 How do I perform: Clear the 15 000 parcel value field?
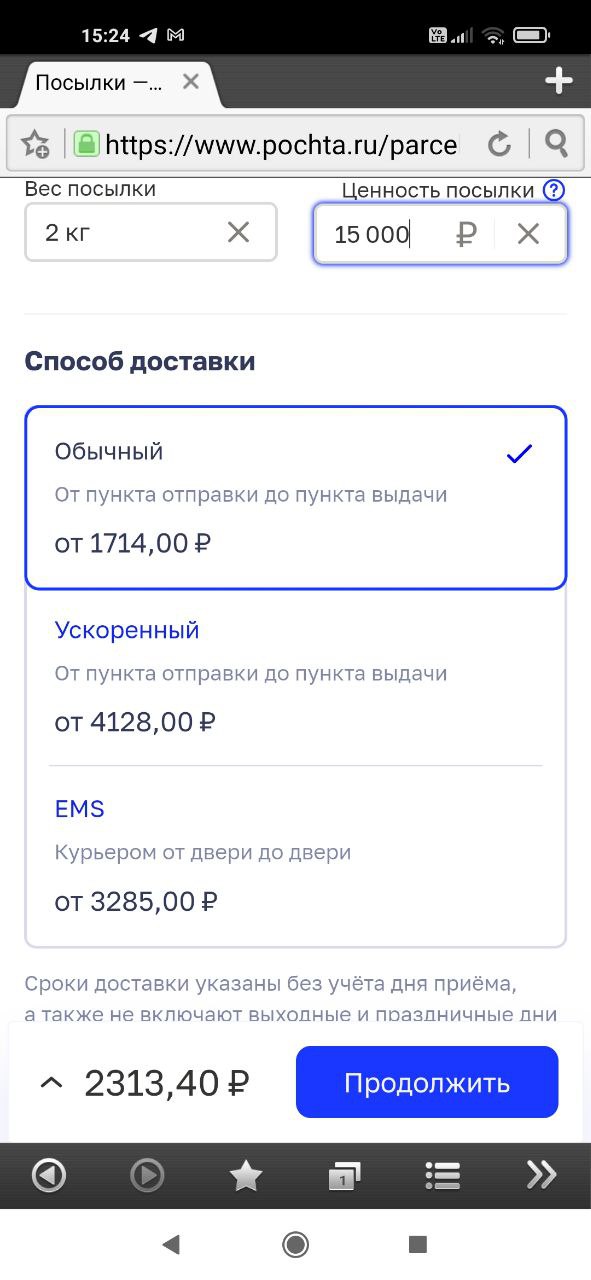pos(528,234)
